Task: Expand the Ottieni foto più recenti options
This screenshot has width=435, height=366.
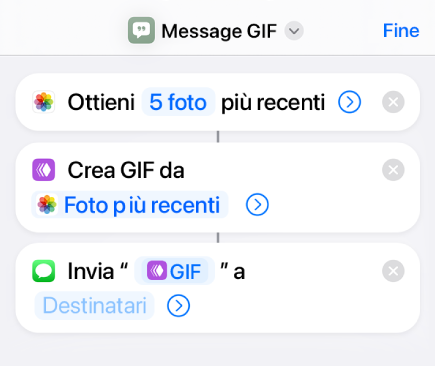Action: pyautogui.click(x=349, y=102)
